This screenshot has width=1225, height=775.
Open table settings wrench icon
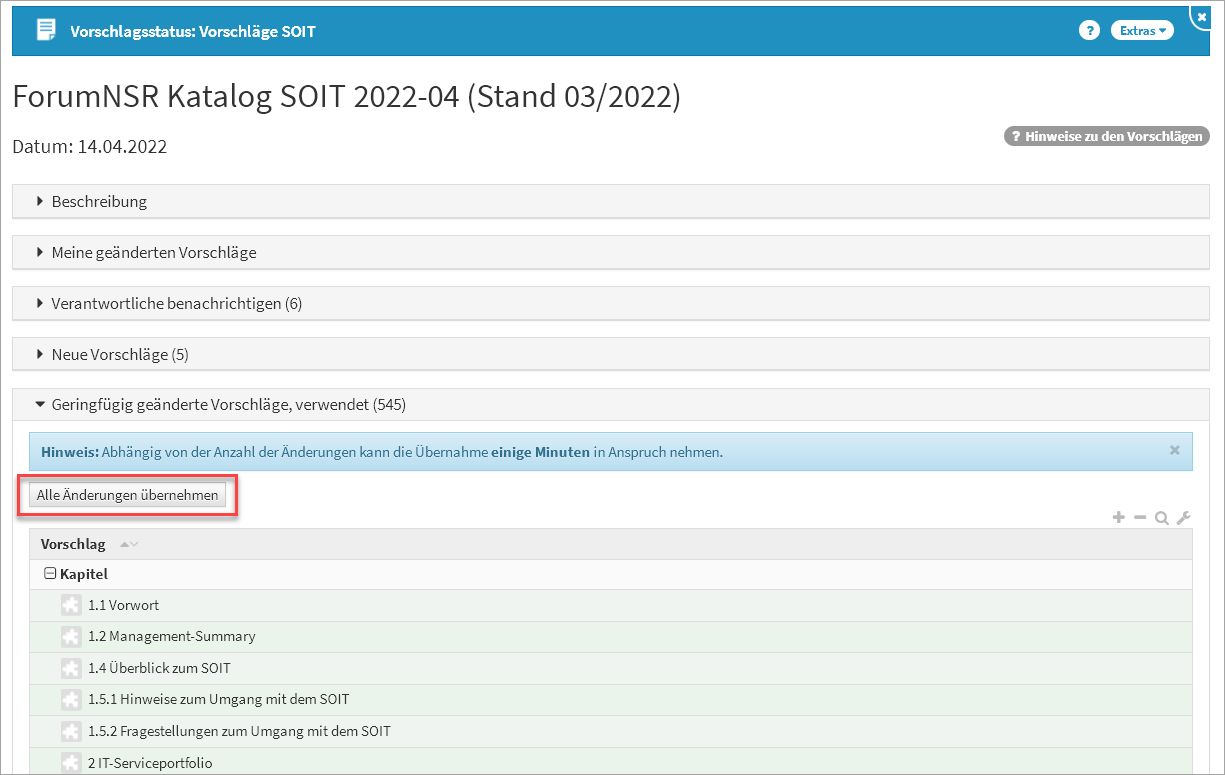click(x=1183, y=518)
